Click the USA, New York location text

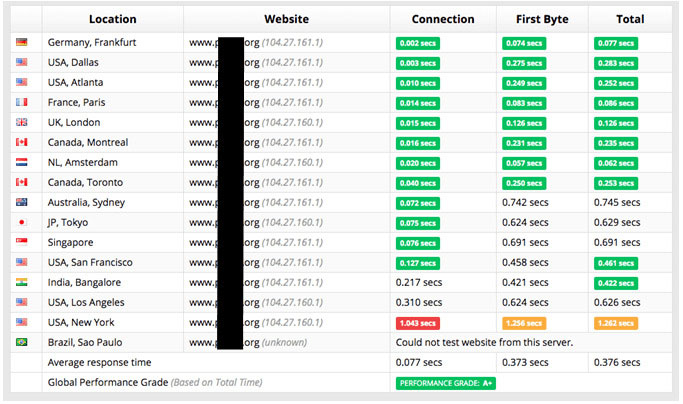[81, 323]
